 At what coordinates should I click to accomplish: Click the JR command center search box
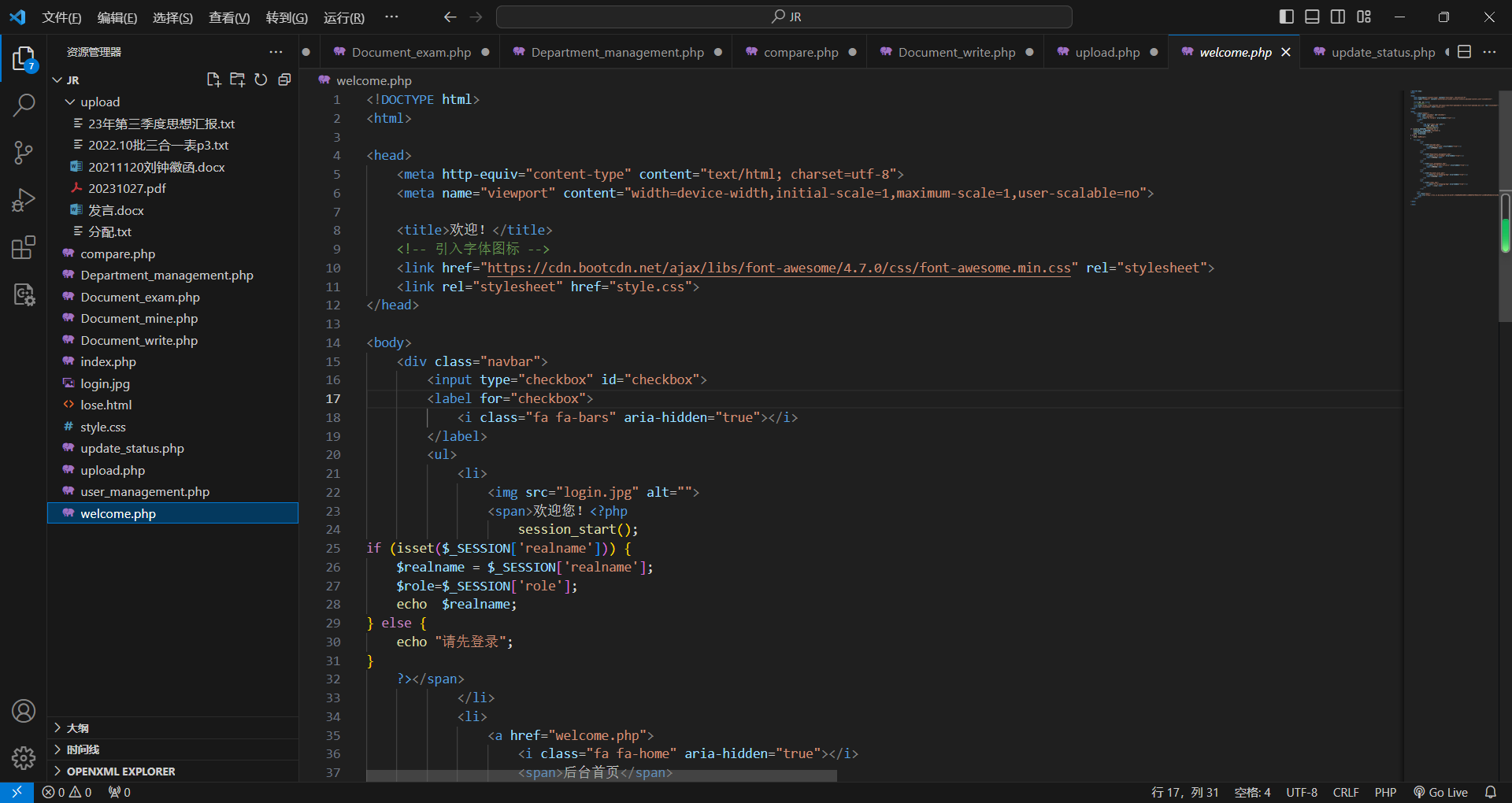click(784, 17)
